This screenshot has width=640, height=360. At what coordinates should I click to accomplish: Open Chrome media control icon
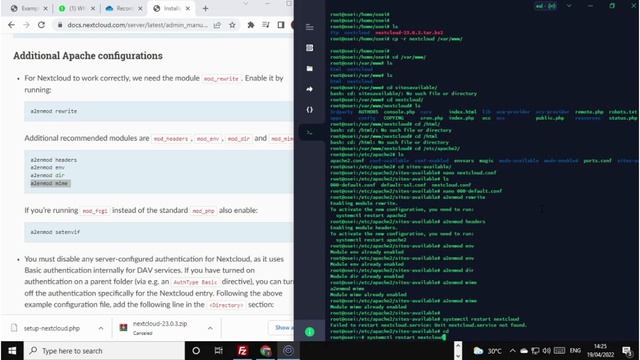pyautogui.click(x=266, y=25)
